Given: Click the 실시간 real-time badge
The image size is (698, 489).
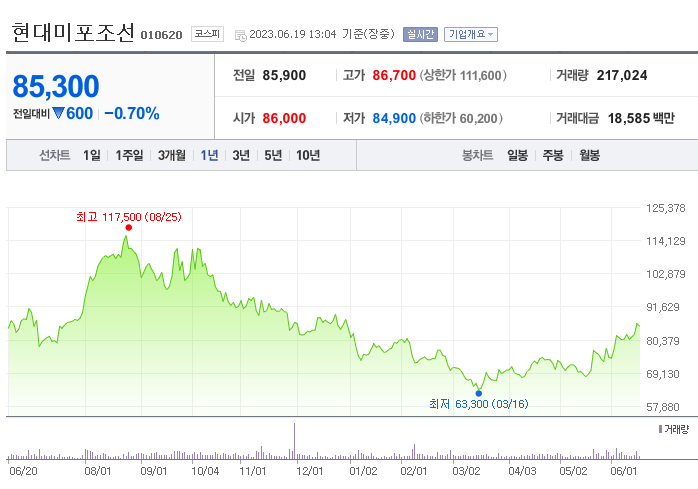Looking at the screenshot, I should [420, 34].
